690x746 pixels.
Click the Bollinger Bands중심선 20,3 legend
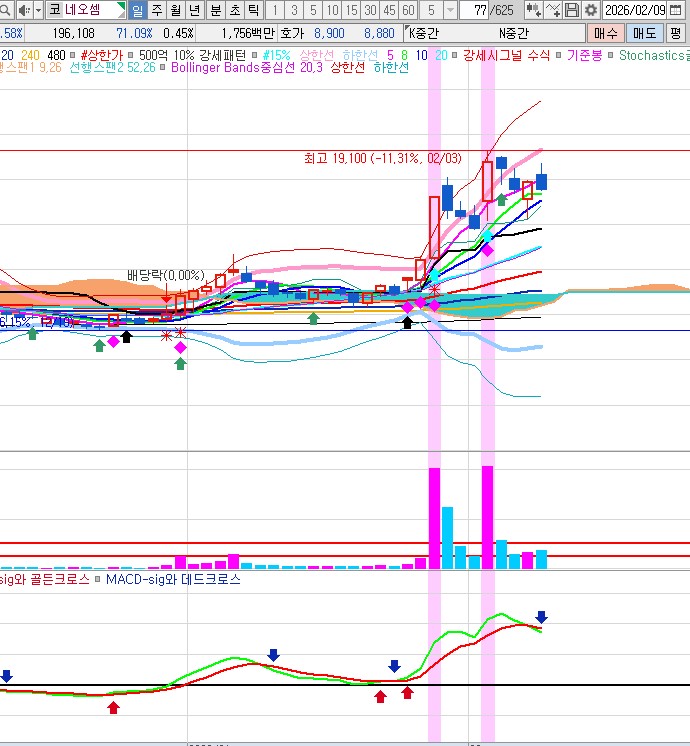(246, 68)
